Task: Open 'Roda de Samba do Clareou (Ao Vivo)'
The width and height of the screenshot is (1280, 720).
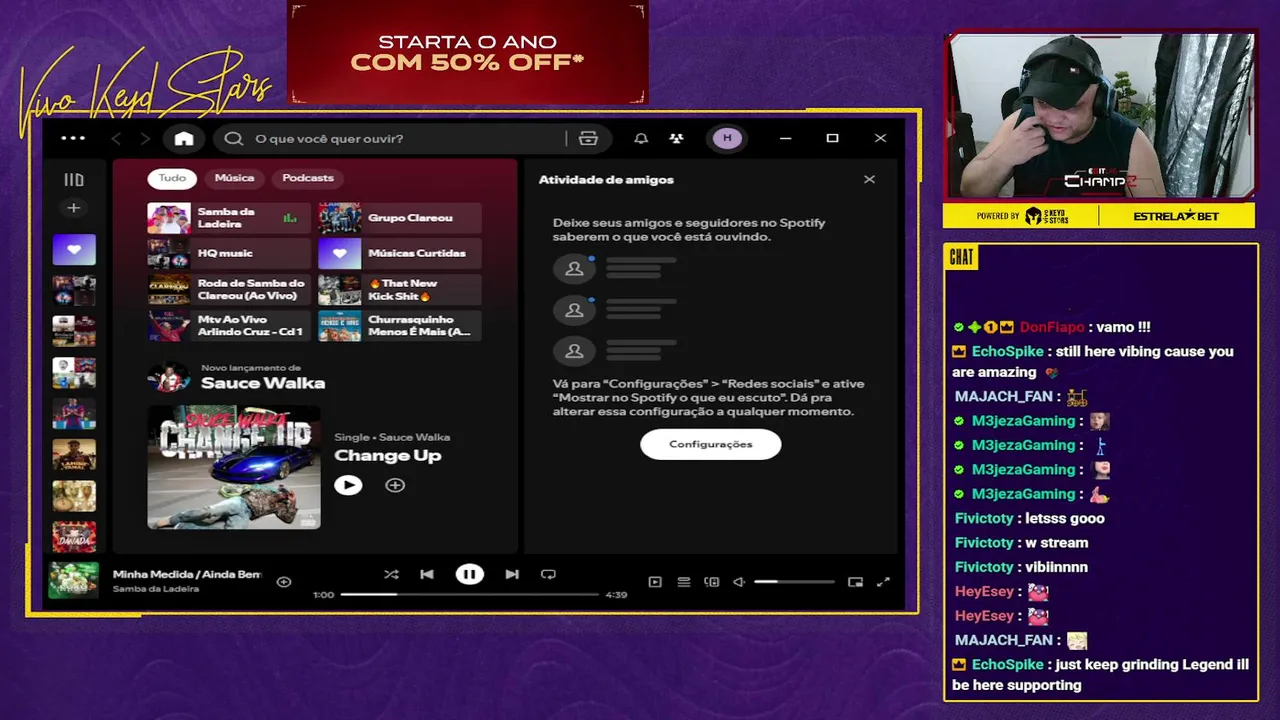Action: (x=229, y=290)
